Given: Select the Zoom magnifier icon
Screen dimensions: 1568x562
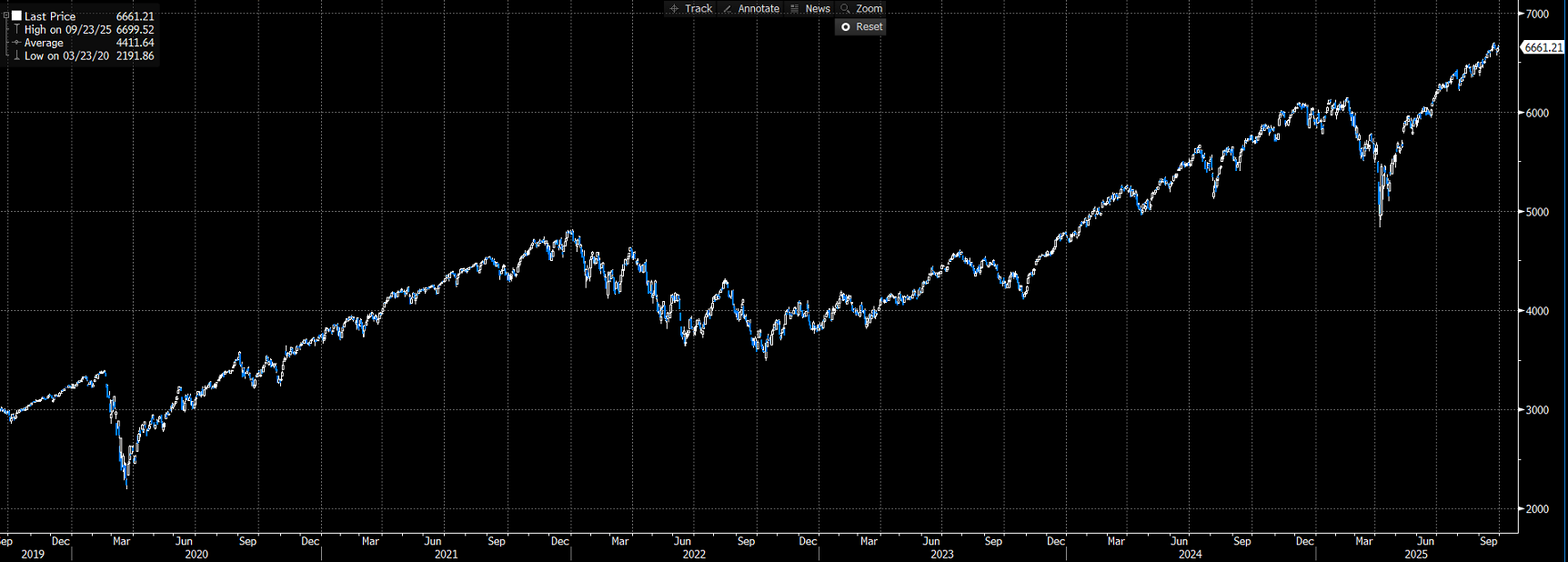Looking at the screenshot, I should [x=845, y=8].
